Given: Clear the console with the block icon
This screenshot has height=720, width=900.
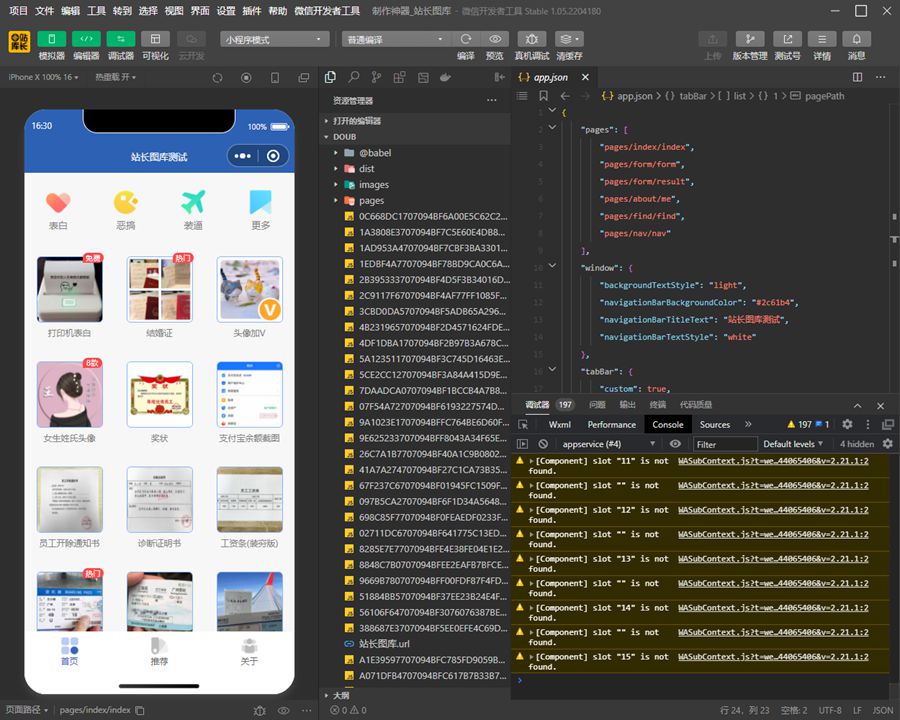Looking at the screenshot, I should point(543,444).
